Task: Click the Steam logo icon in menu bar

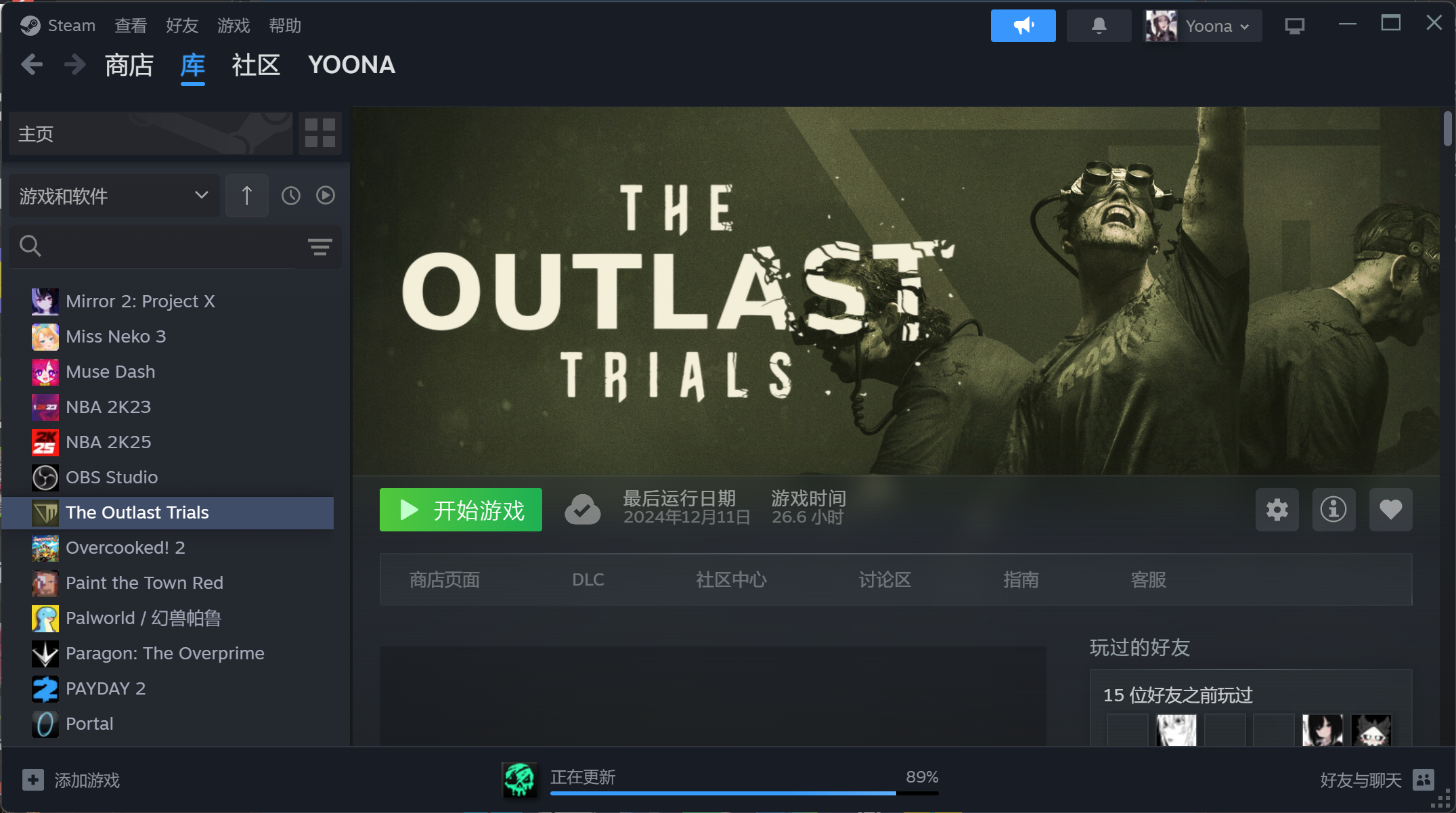Action: click(30, 26)
